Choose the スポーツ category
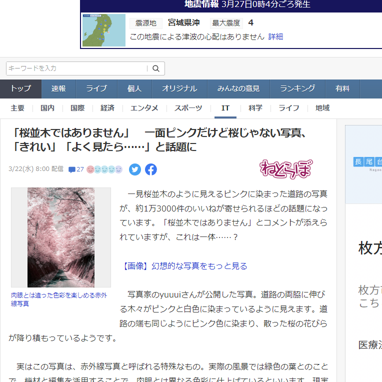 pyautogui.click(x=188, y=108)
